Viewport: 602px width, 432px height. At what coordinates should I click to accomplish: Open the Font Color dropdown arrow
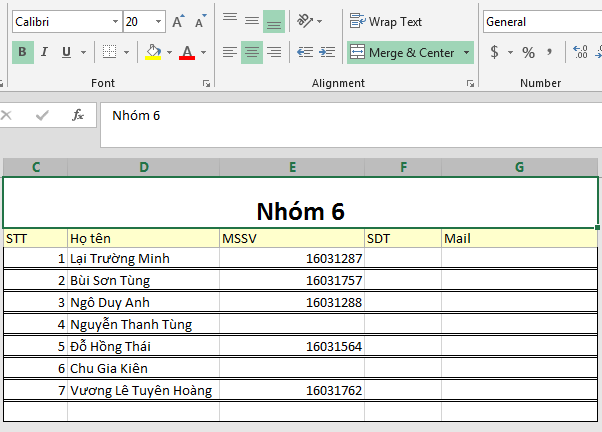[x=203, y=52]
